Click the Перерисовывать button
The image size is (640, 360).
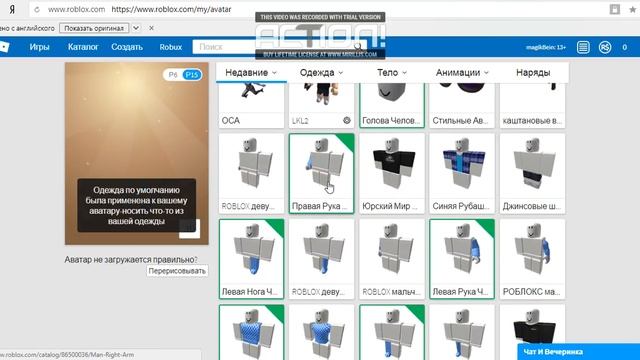pyautogui.click(x=177, y=271)
